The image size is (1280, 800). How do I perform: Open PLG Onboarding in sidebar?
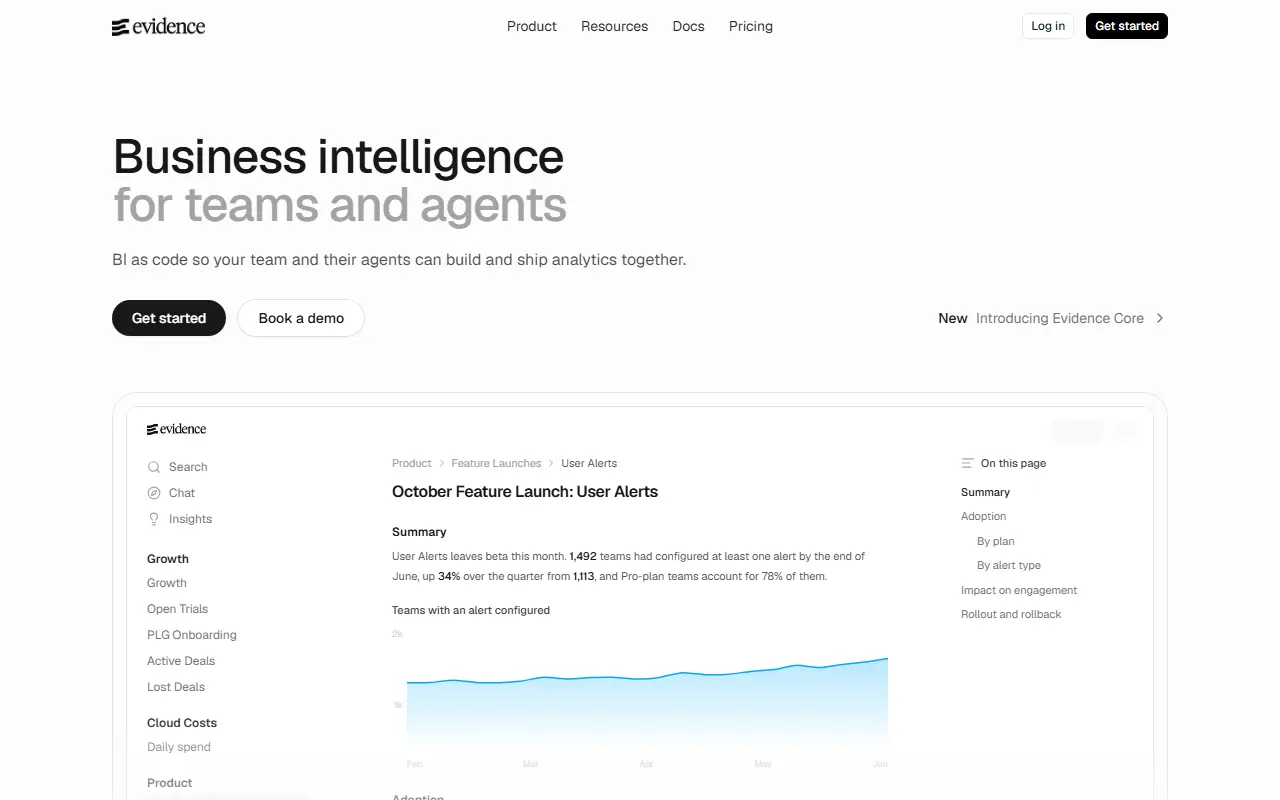[x=192, y=635]
